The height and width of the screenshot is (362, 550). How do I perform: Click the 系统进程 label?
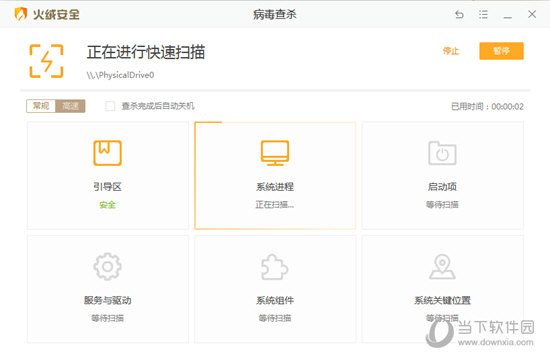pyautogui.click(x=275, y=187)
